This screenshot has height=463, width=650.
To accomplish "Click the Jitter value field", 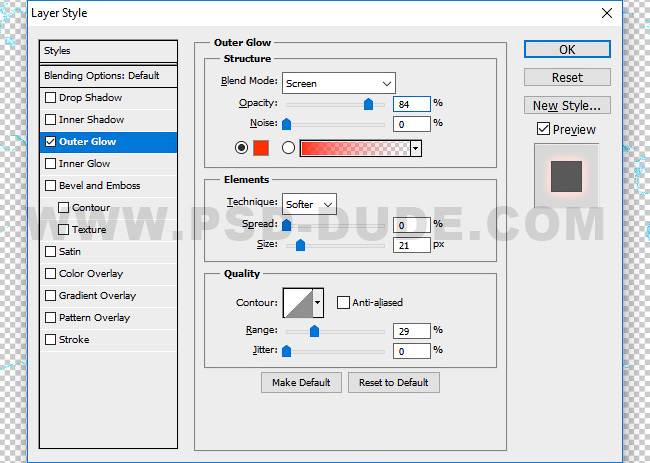I will [x=412, y=351].
